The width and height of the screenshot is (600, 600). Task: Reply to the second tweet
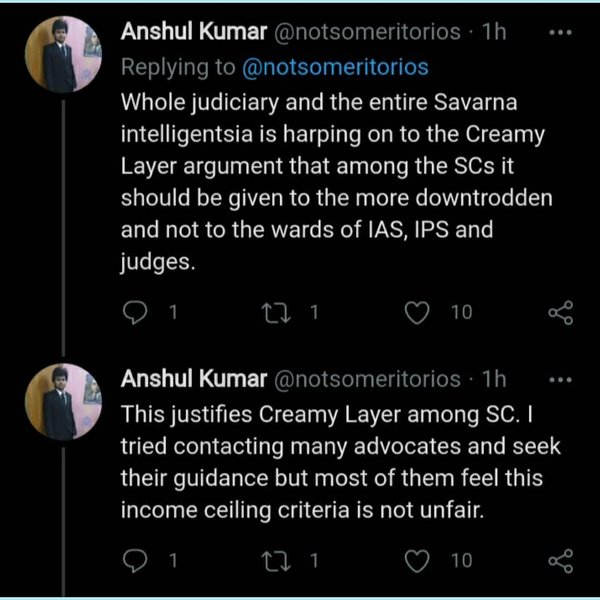[135, 561]
